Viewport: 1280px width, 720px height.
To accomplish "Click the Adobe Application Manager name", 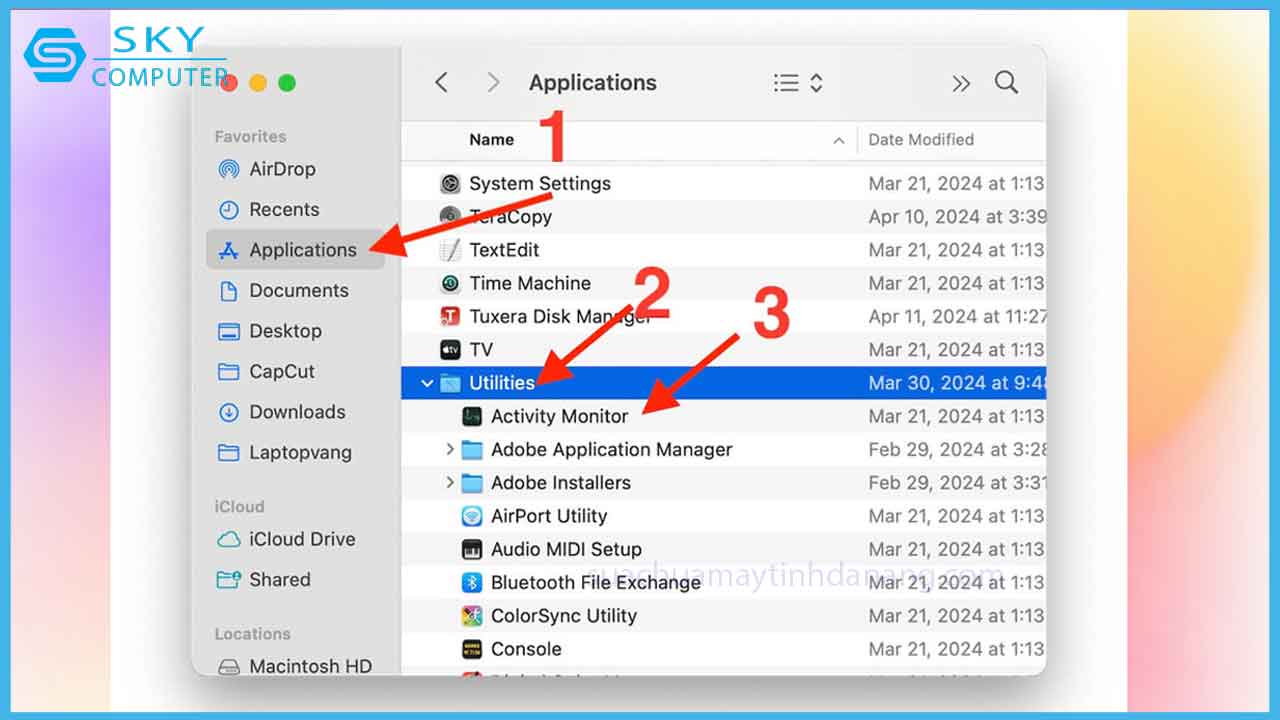I will (612, 450).
